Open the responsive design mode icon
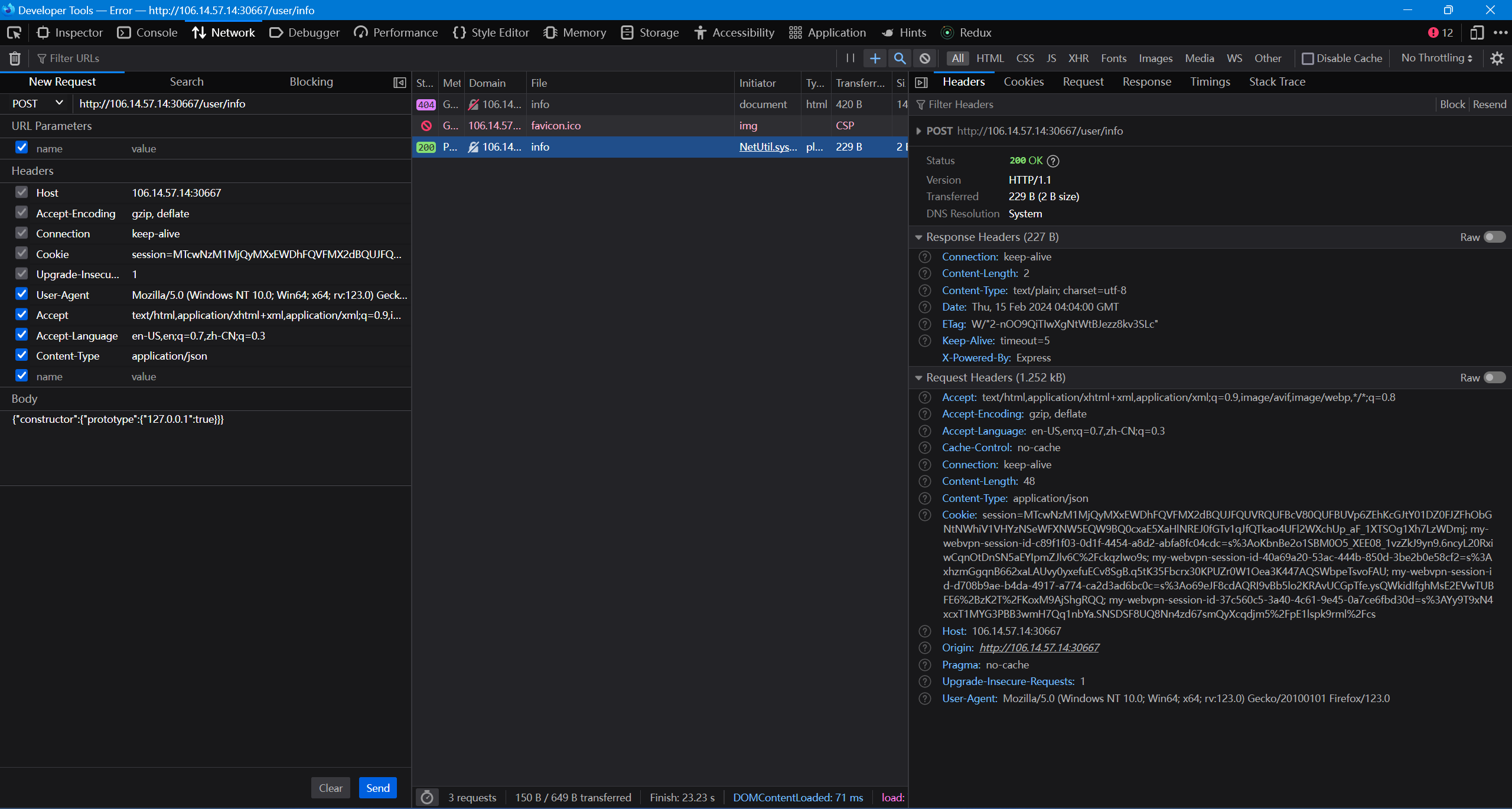The height and width of the screenshot is (809, 1512). pos(1477,32)
